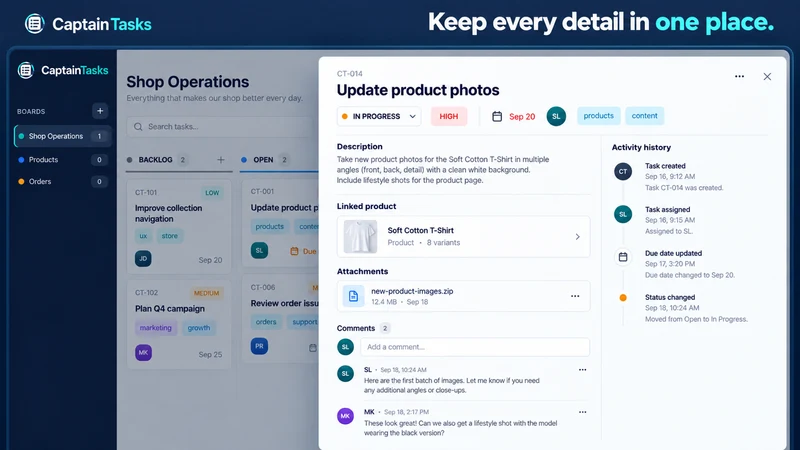Viewport: 800px width, 450px height.
Task: Open the Orders board
Action: click(62, 182)
